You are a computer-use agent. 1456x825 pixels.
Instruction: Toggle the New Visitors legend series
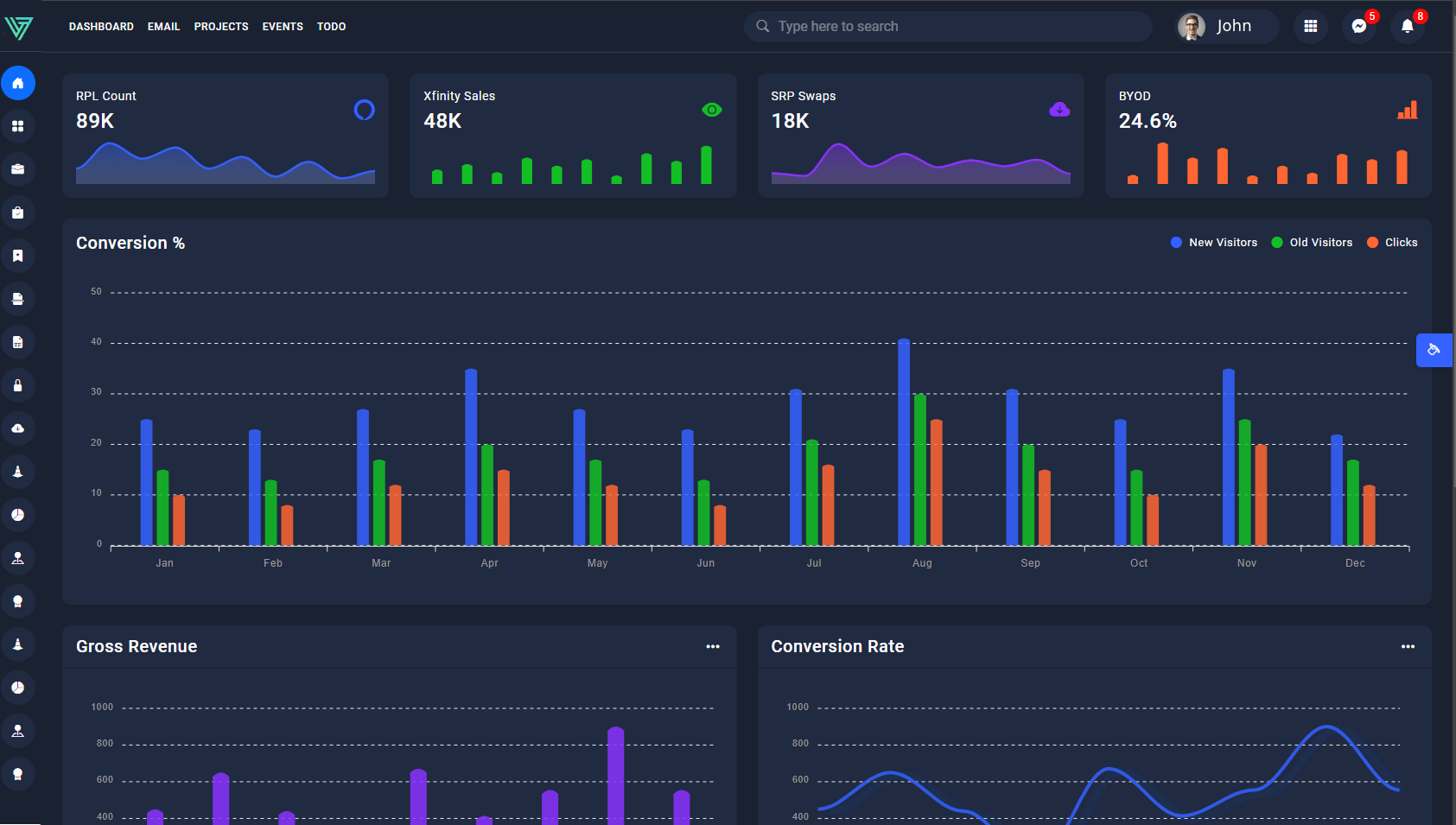tap(1213, 243)
